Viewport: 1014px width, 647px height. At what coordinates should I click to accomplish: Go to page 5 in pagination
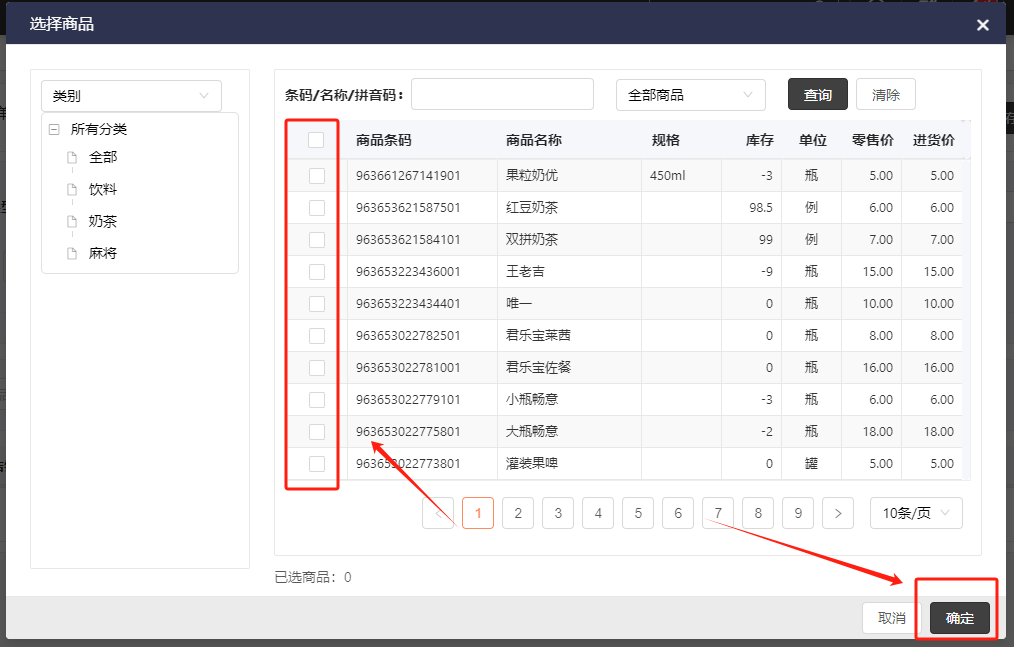point(637,513)
